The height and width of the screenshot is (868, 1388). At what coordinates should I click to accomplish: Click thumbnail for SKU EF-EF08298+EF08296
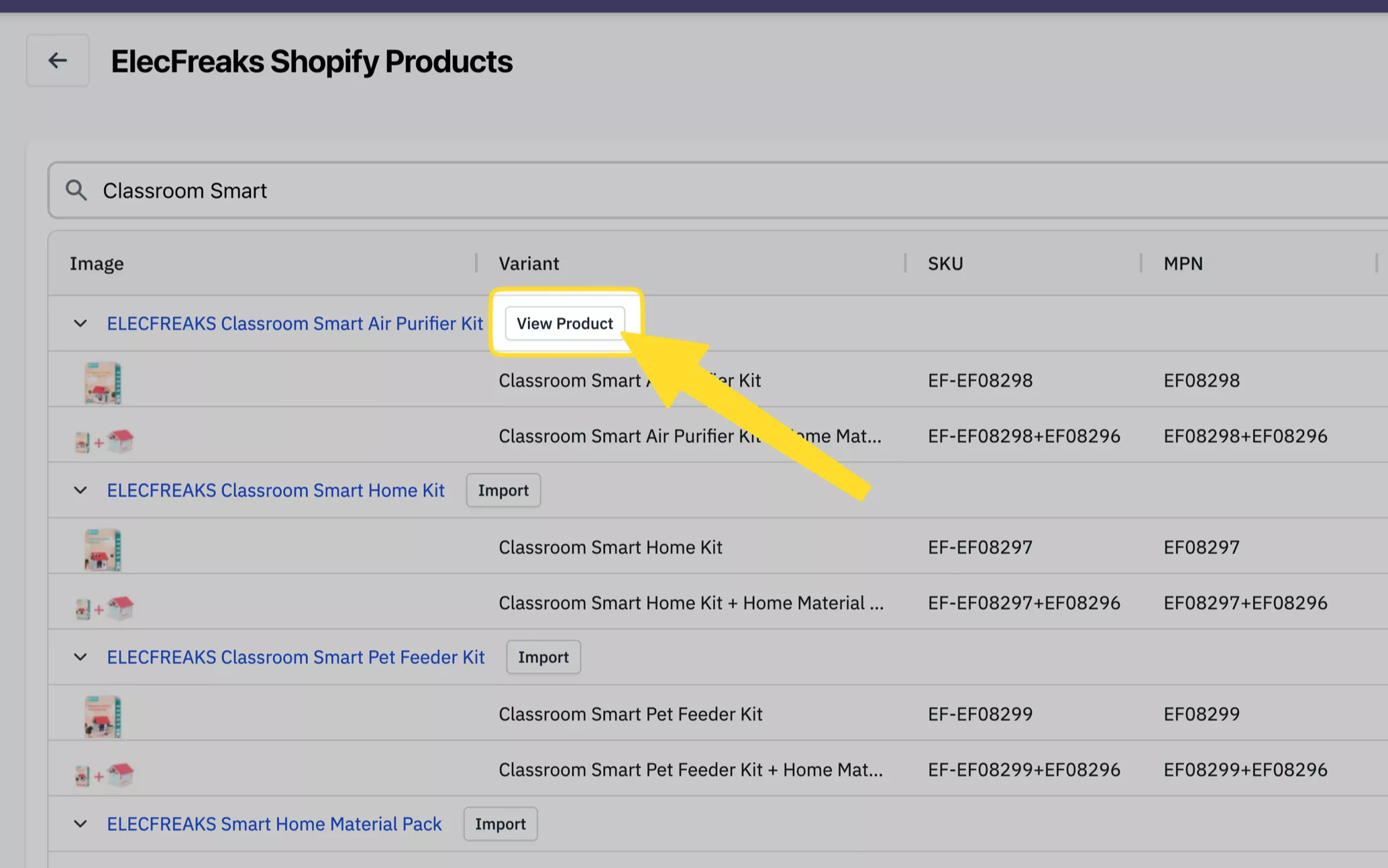104,442
